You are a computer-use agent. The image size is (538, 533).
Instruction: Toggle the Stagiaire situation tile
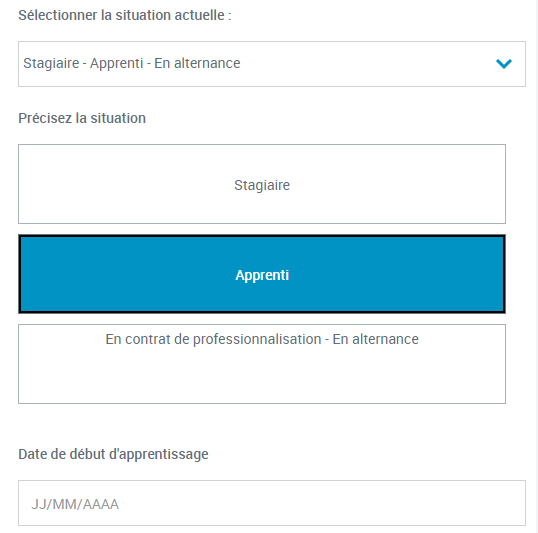(262, 184)
